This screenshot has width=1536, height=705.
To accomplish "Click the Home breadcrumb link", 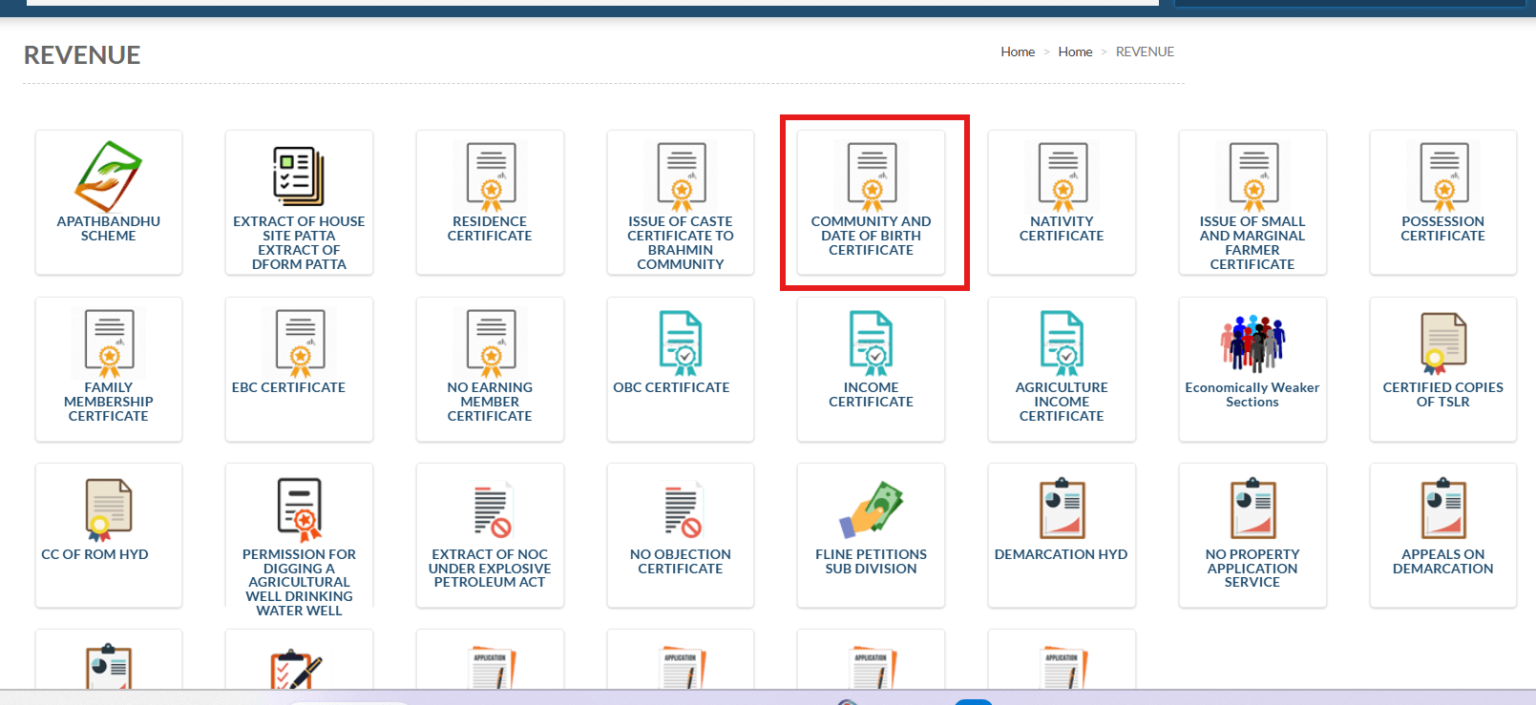I will [x=1017, y=51].
